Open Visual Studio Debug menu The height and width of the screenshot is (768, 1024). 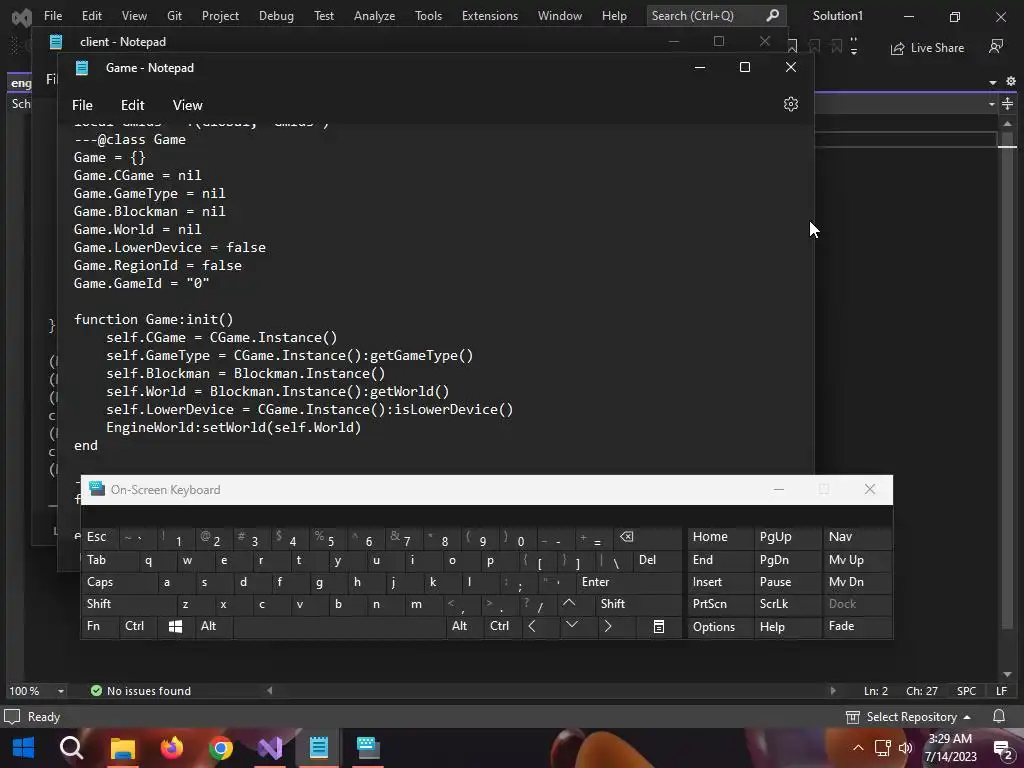[x=276, y=16]
